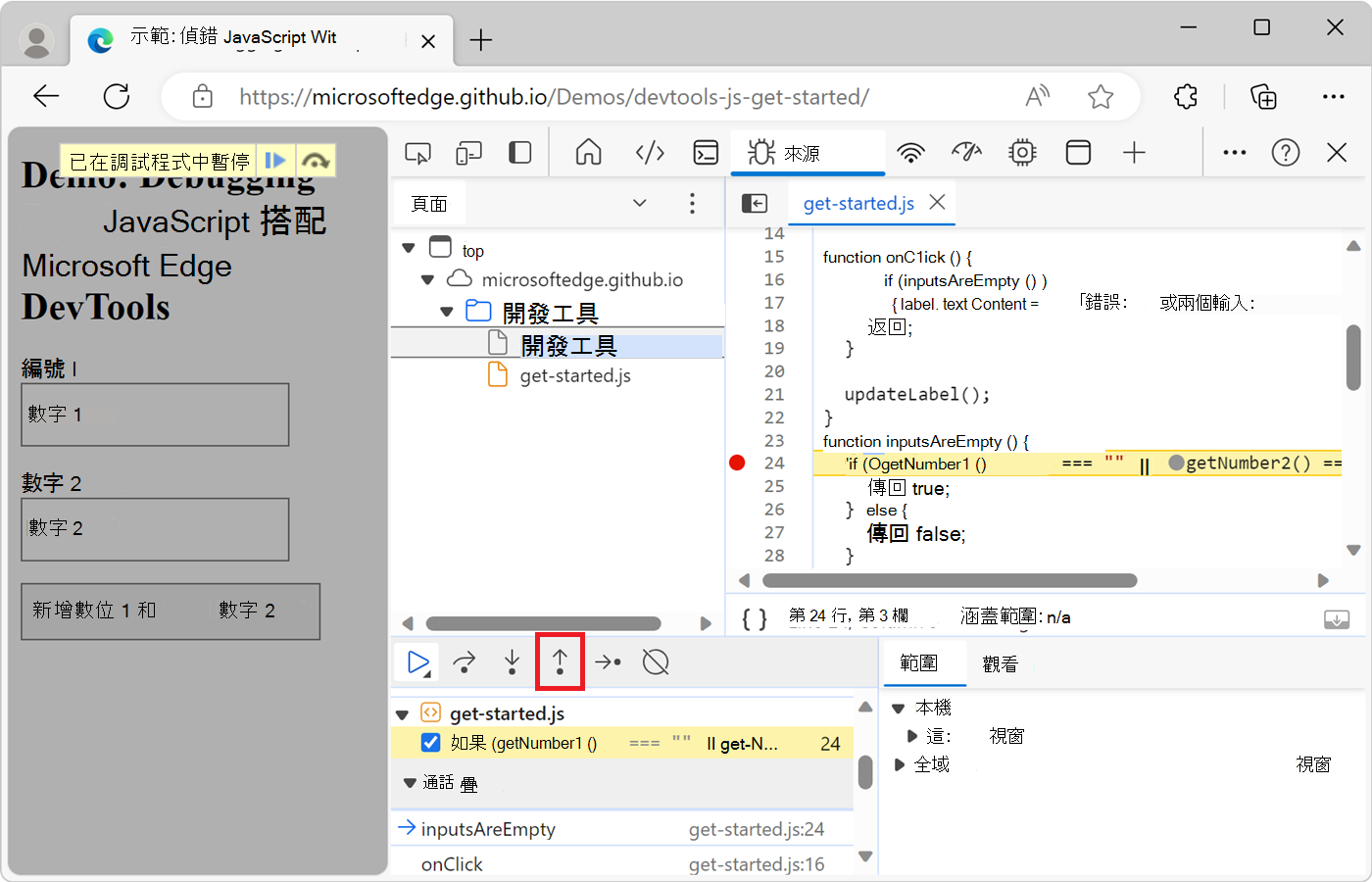This screenshot has height=882, width=1372.
Task: Open the Application tool icon
Action: click(x=1078, y=153)
